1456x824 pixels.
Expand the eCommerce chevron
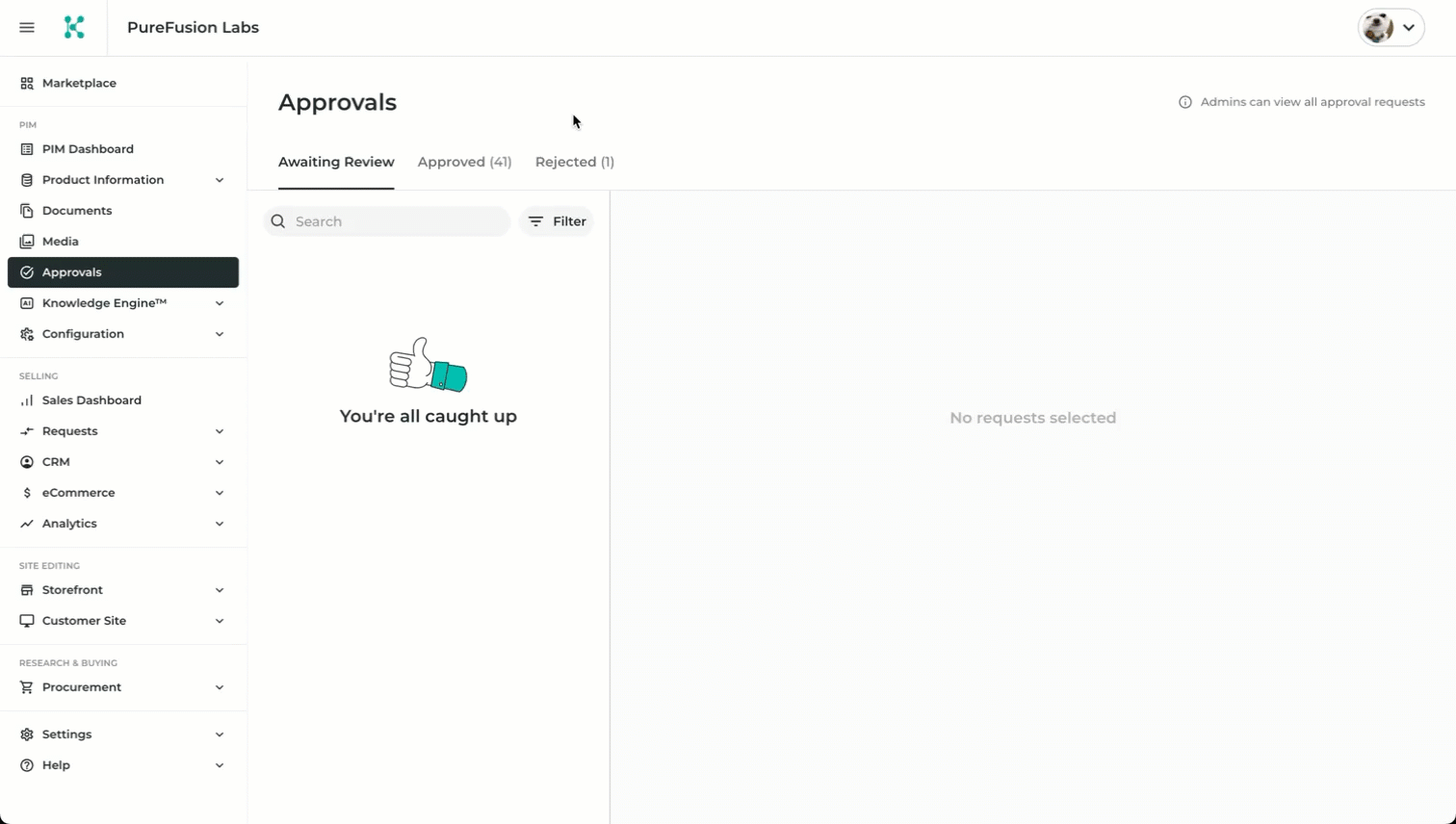220,493
